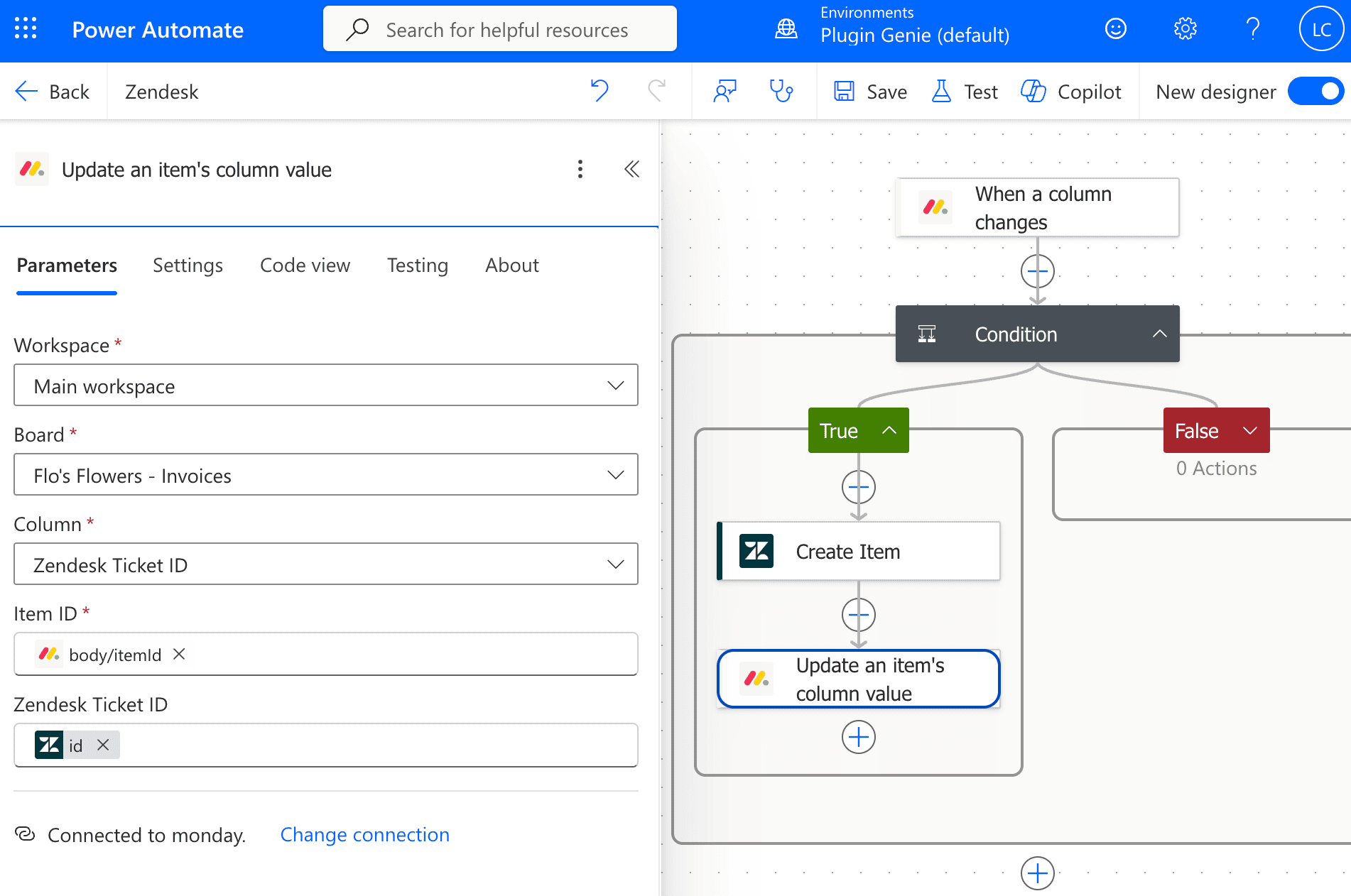Open the action's three-dot more menu
This screenshot has height=896, width=1351.
580,169
